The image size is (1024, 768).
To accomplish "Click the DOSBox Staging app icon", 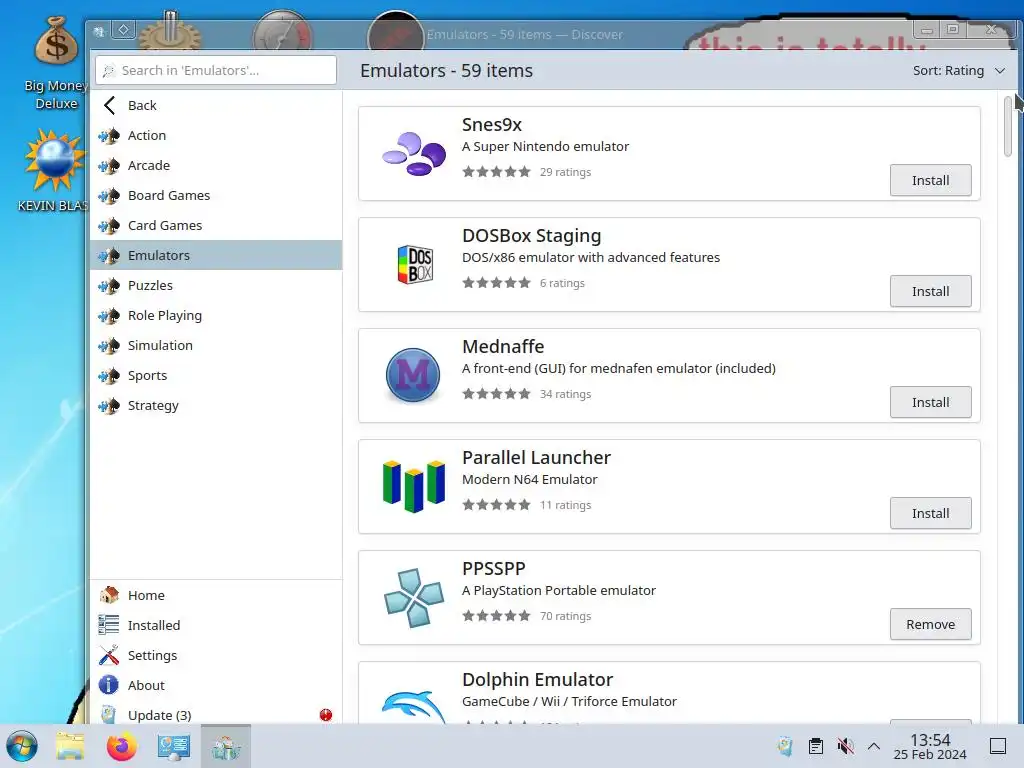I will [415, 264].
